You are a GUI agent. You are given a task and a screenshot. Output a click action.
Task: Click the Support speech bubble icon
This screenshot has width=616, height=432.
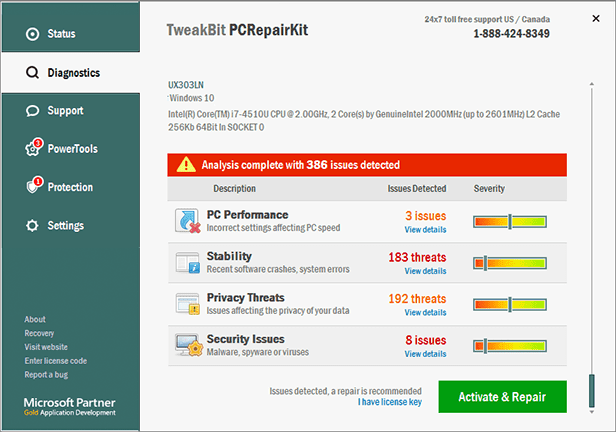click(x=32, y=111)
